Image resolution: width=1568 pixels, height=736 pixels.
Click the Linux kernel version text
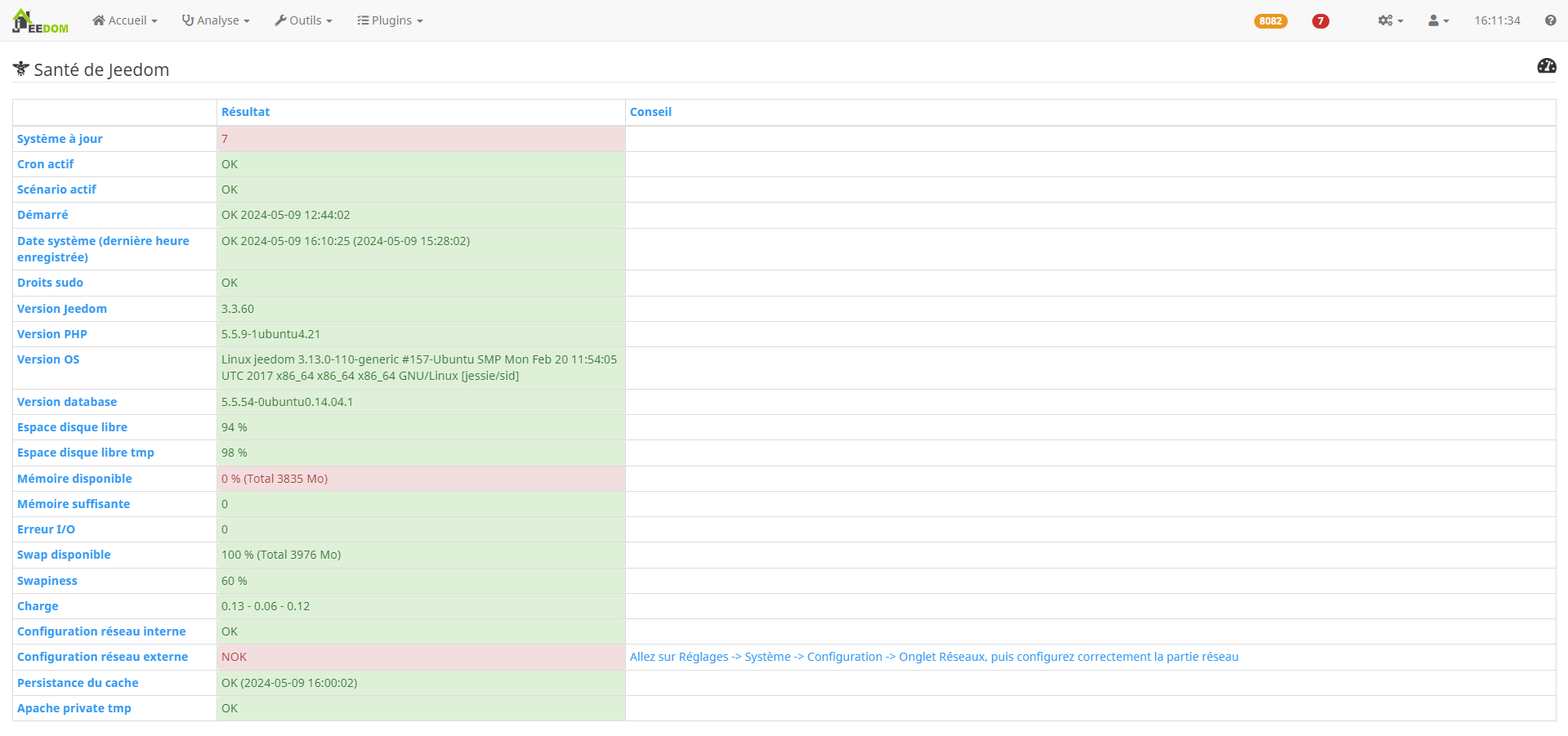click(419, 368)
